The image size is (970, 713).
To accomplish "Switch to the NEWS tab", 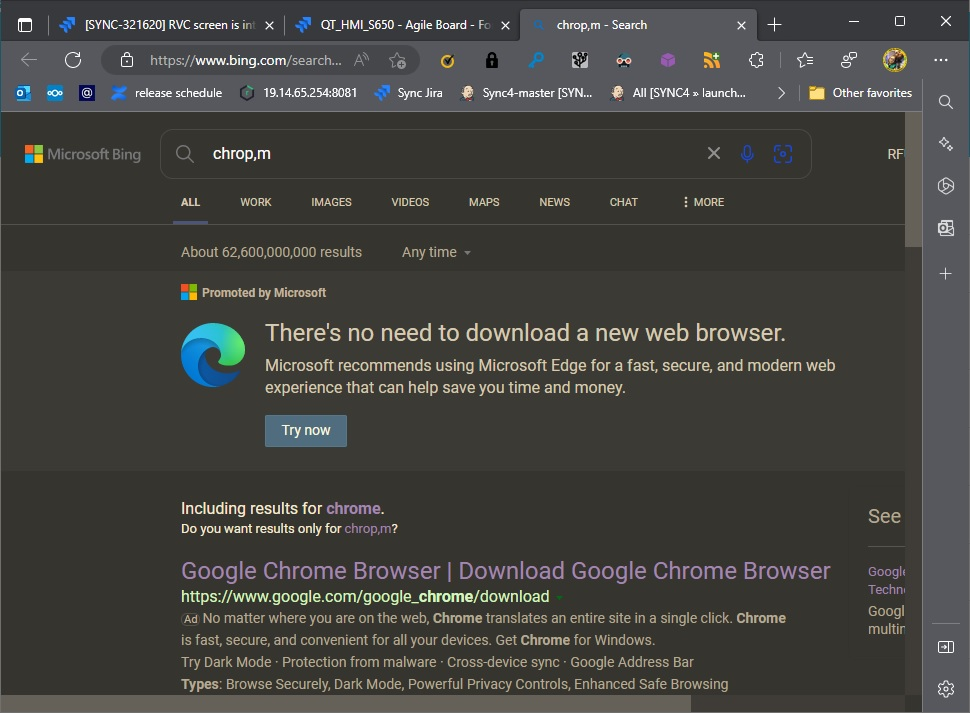I will click(554, 202).
